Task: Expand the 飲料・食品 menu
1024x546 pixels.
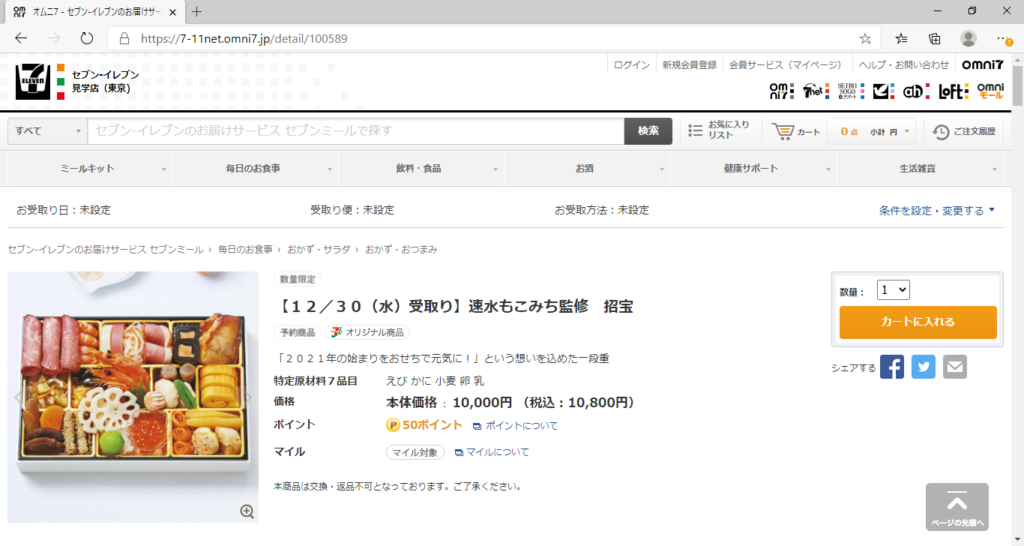Action: (421, 169)
